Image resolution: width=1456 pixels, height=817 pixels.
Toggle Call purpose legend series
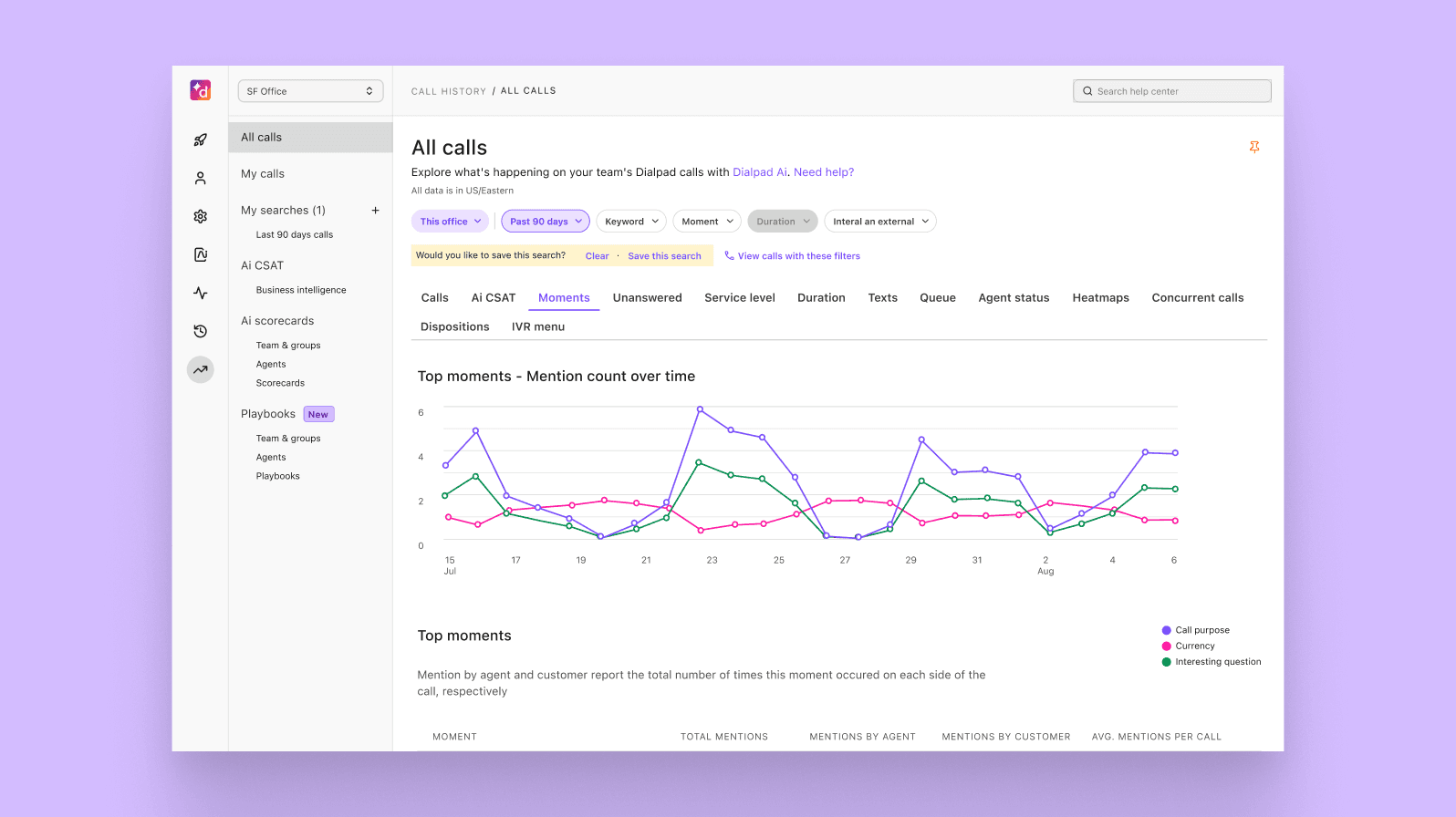(x=1201, y=630)
